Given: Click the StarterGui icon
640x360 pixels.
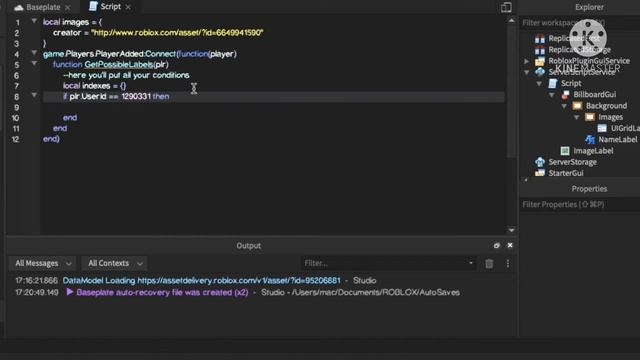Looking at the screenshot, I should point(540,173).
